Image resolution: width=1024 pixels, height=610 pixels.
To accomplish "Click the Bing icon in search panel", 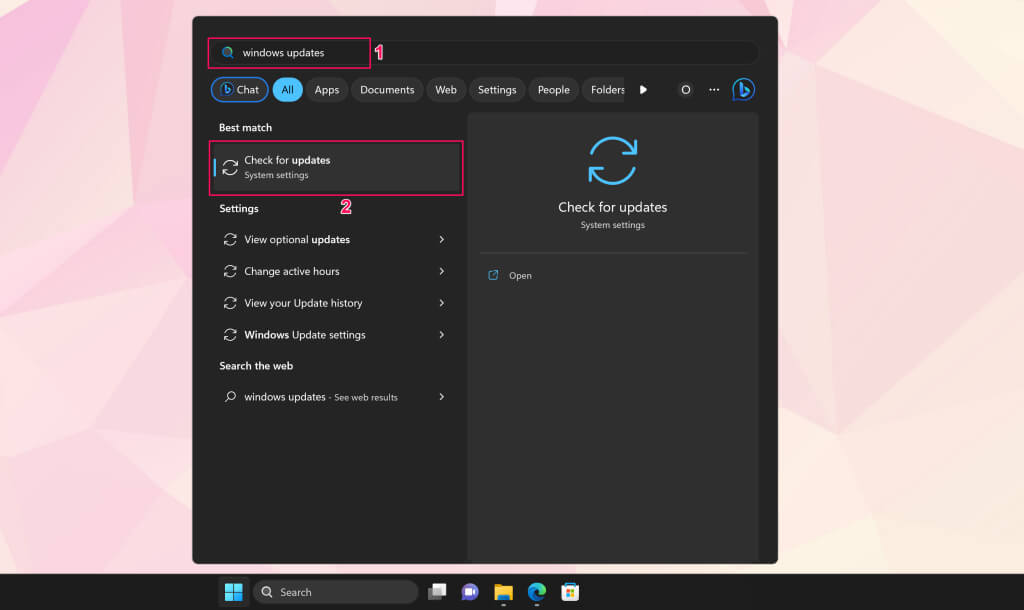I will click(743, 90).
